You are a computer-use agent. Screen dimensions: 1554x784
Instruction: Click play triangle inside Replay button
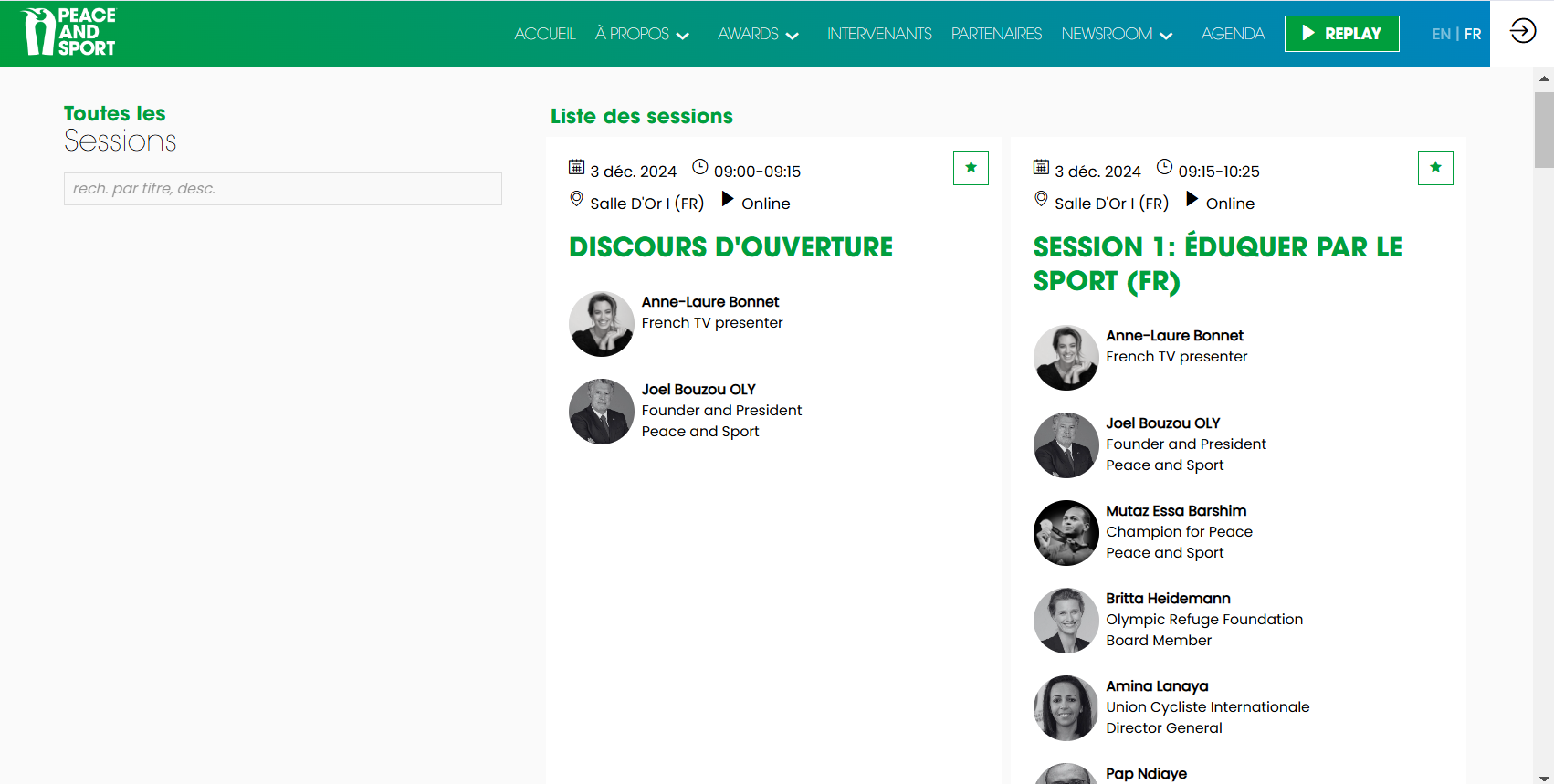click(1308, 33)
